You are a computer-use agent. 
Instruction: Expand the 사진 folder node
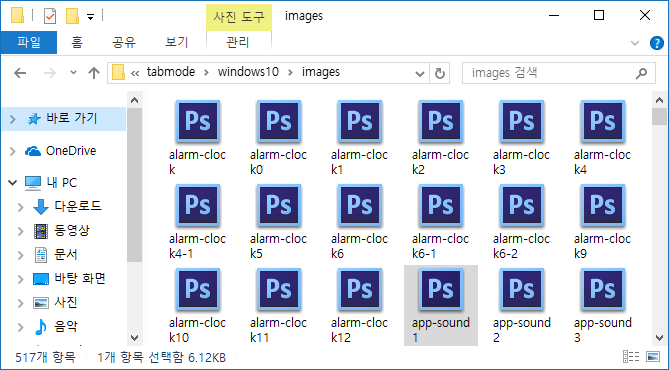[20, 303]
